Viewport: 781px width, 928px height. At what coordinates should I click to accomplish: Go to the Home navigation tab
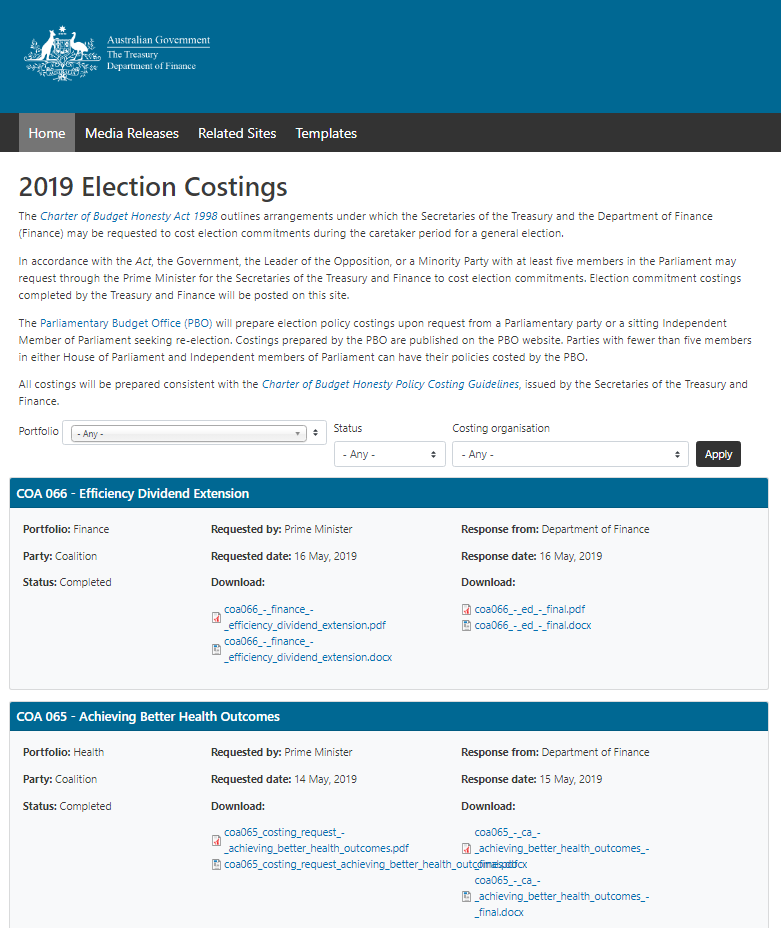tap(47, 133)
